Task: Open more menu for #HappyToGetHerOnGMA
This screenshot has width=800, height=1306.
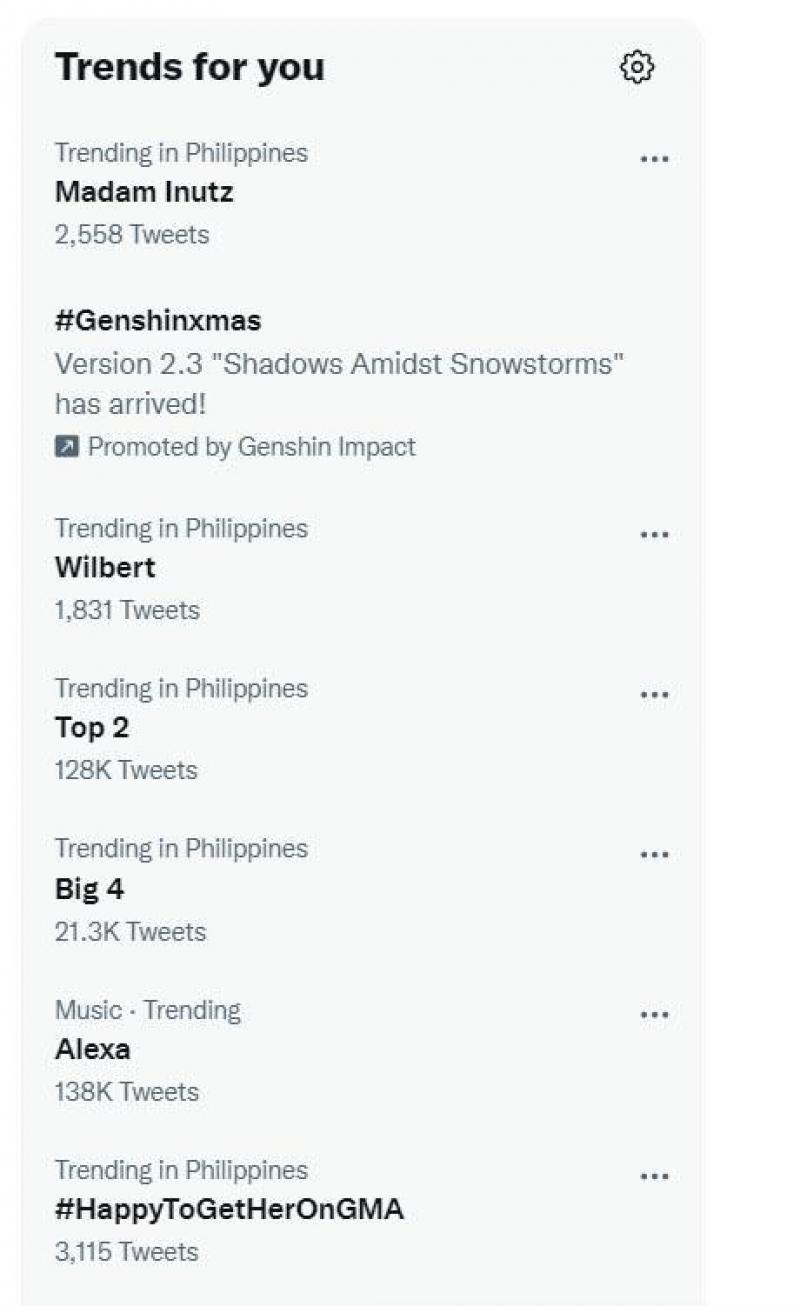Action: tap(654, 1176)
